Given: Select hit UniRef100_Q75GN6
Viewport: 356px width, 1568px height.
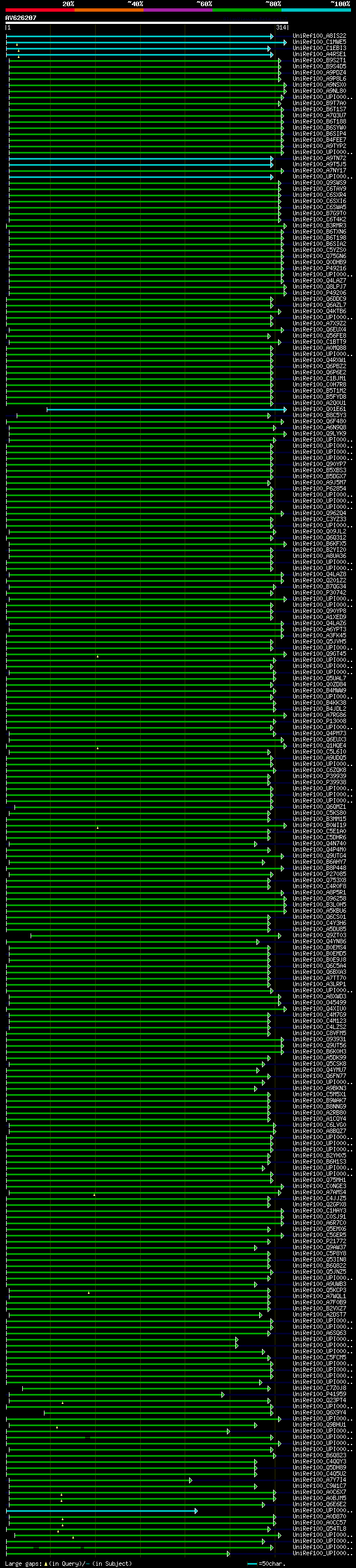Looking at the screenshot, I should click(319, 256).
